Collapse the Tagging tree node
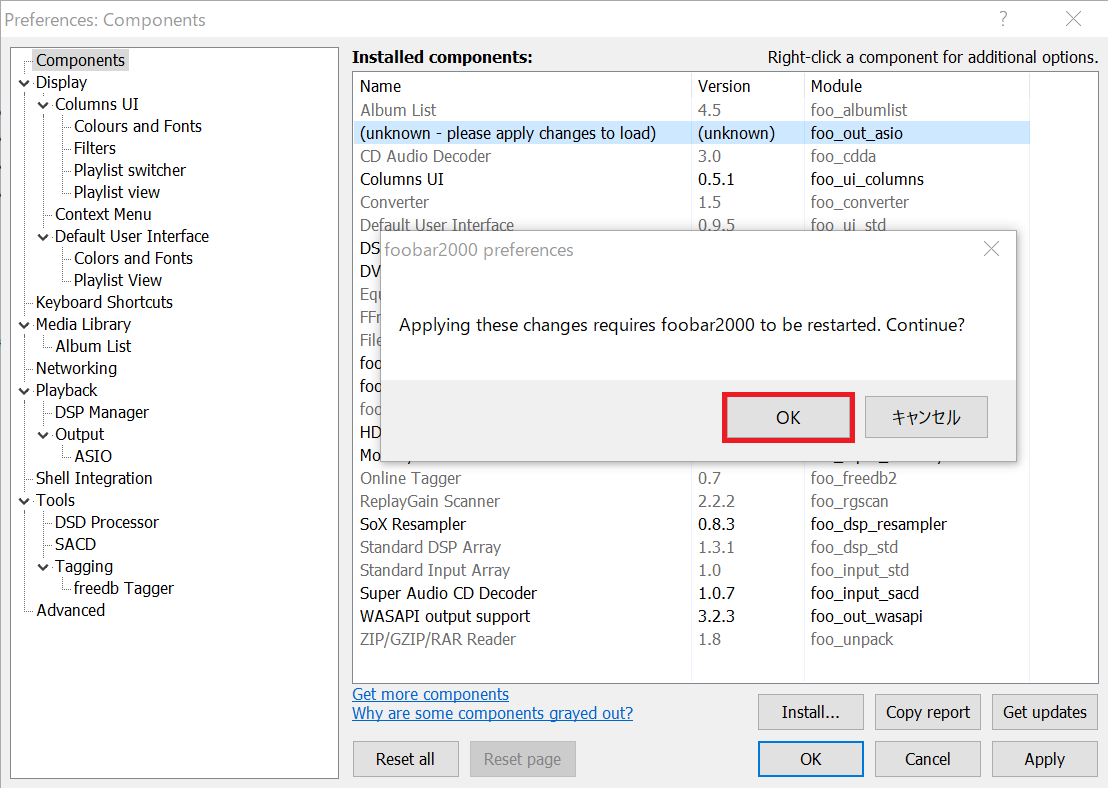This screenshot has width=1108, height=788. pyautogui.click(x=43, y=568)
